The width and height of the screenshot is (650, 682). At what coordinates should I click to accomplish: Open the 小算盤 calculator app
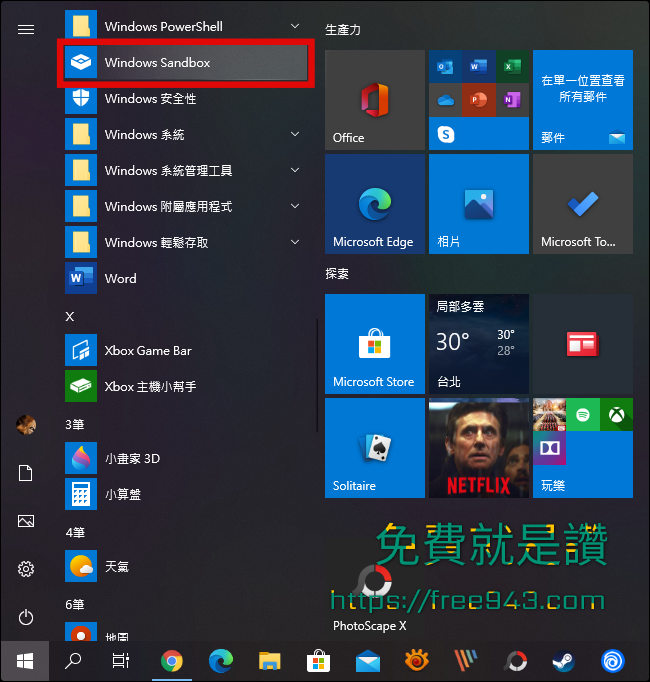pos(186,495)
